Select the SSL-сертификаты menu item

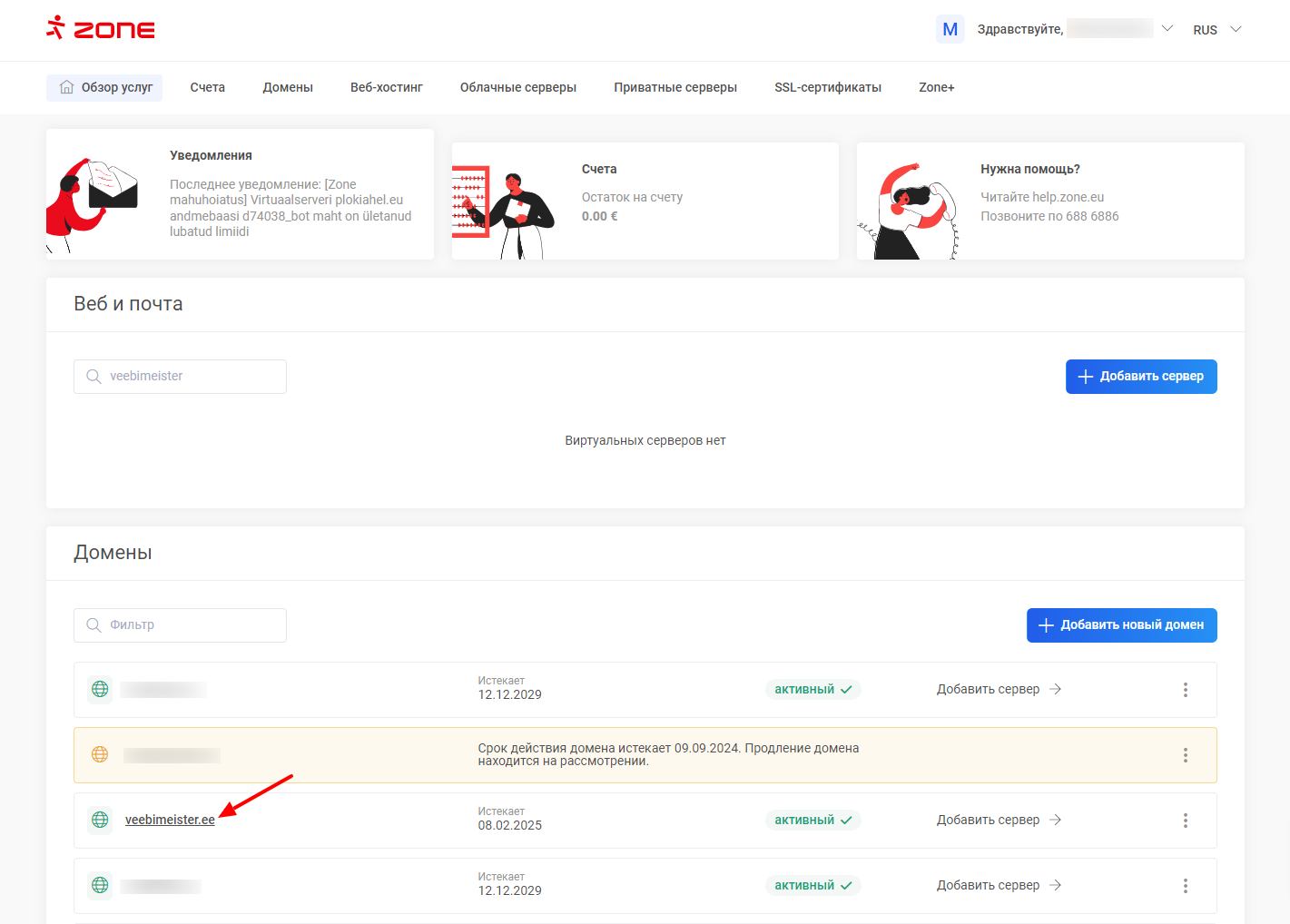coord(827,88)
